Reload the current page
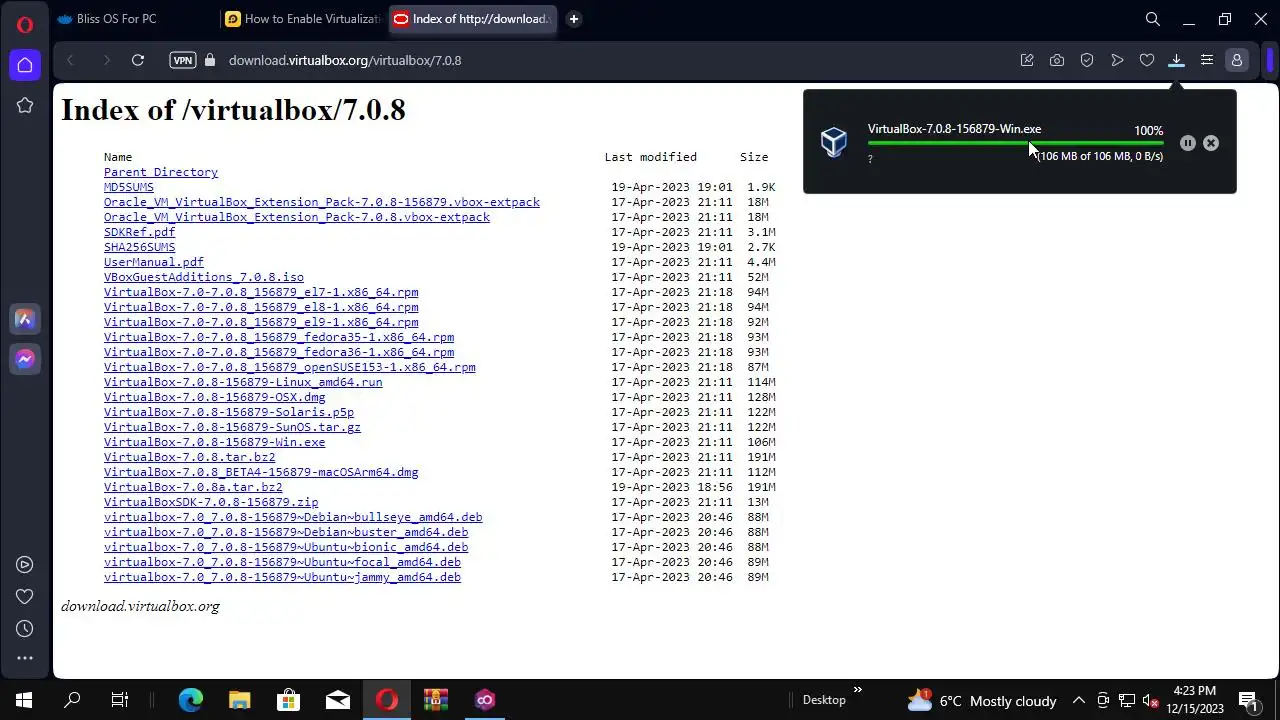Viewport: 1280px width, 720px height. (138, 60)
